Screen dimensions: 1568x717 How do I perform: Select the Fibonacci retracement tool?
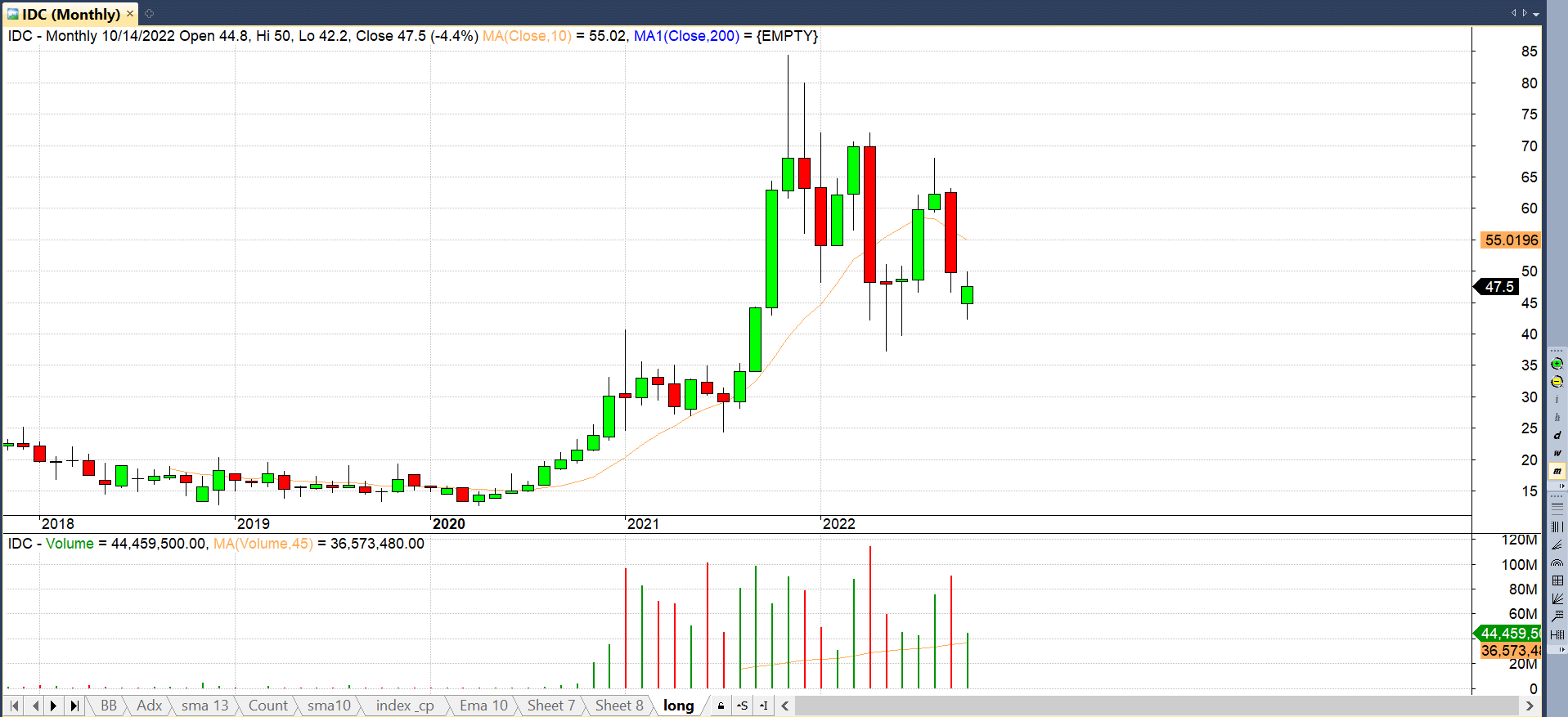1557,616
